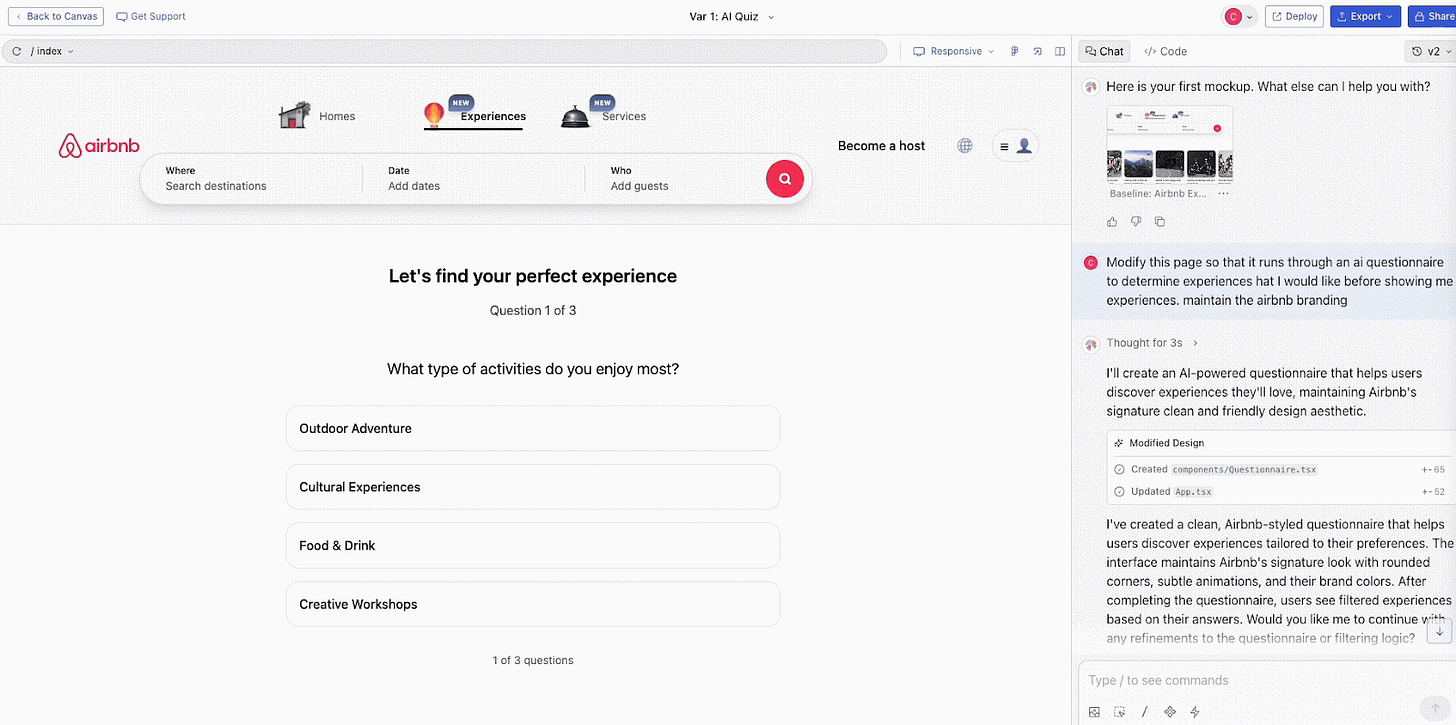Click the Question 1 of 3 text

[x=533, y=310]
